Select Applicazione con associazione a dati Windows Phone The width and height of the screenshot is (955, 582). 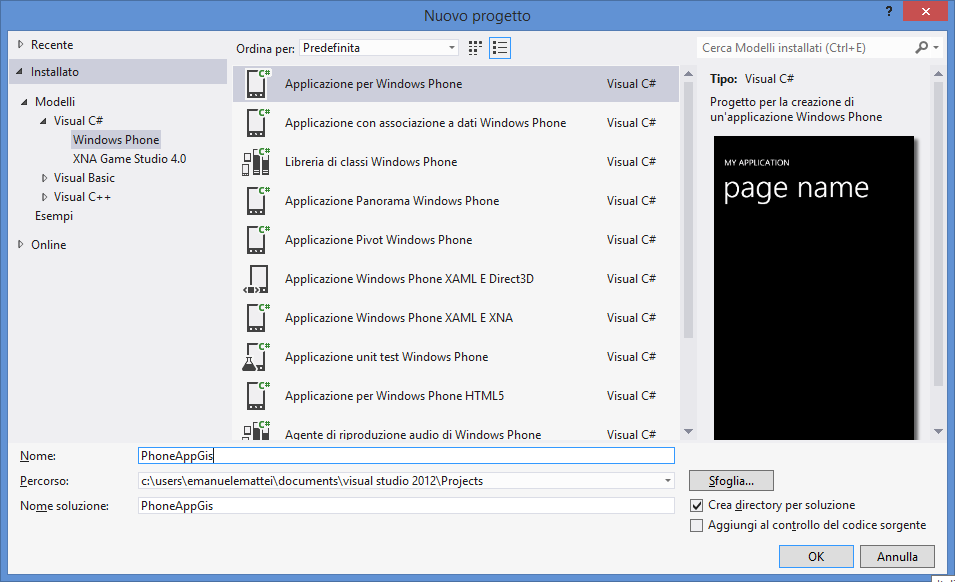456,122
